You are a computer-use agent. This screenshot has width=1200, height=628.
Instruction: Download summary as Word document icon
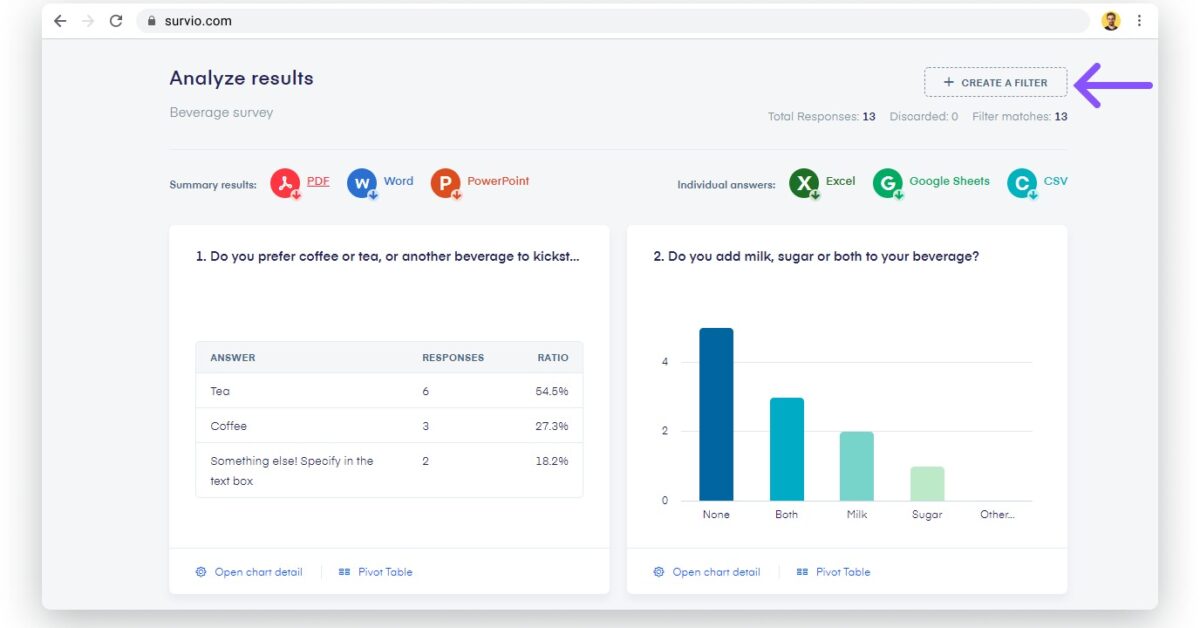(x=362, y=183)
